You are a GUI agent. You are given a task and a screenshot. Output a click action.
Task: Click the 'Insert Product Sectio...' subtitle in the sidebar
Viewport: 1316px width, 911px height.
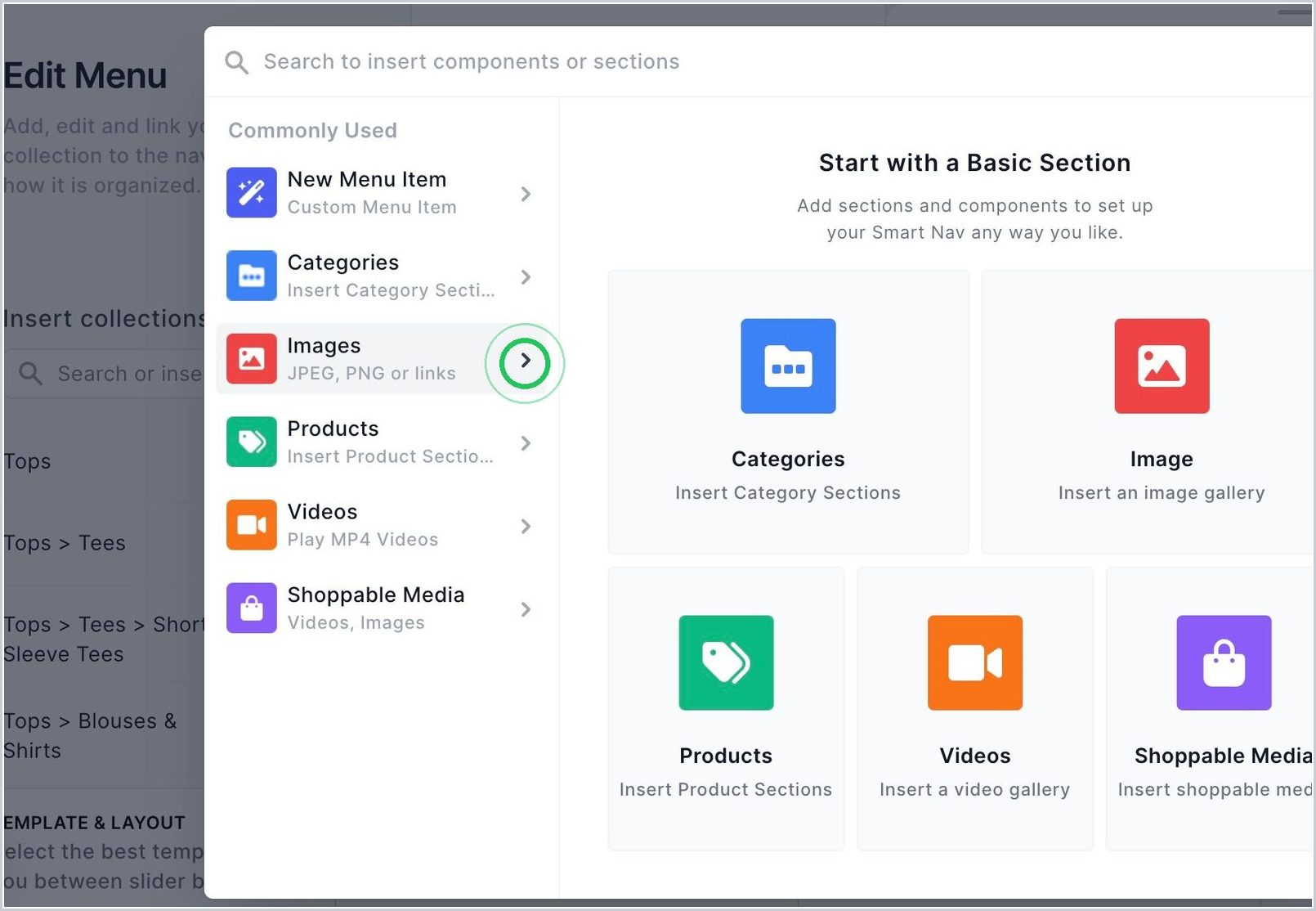[x=390, y=456]
